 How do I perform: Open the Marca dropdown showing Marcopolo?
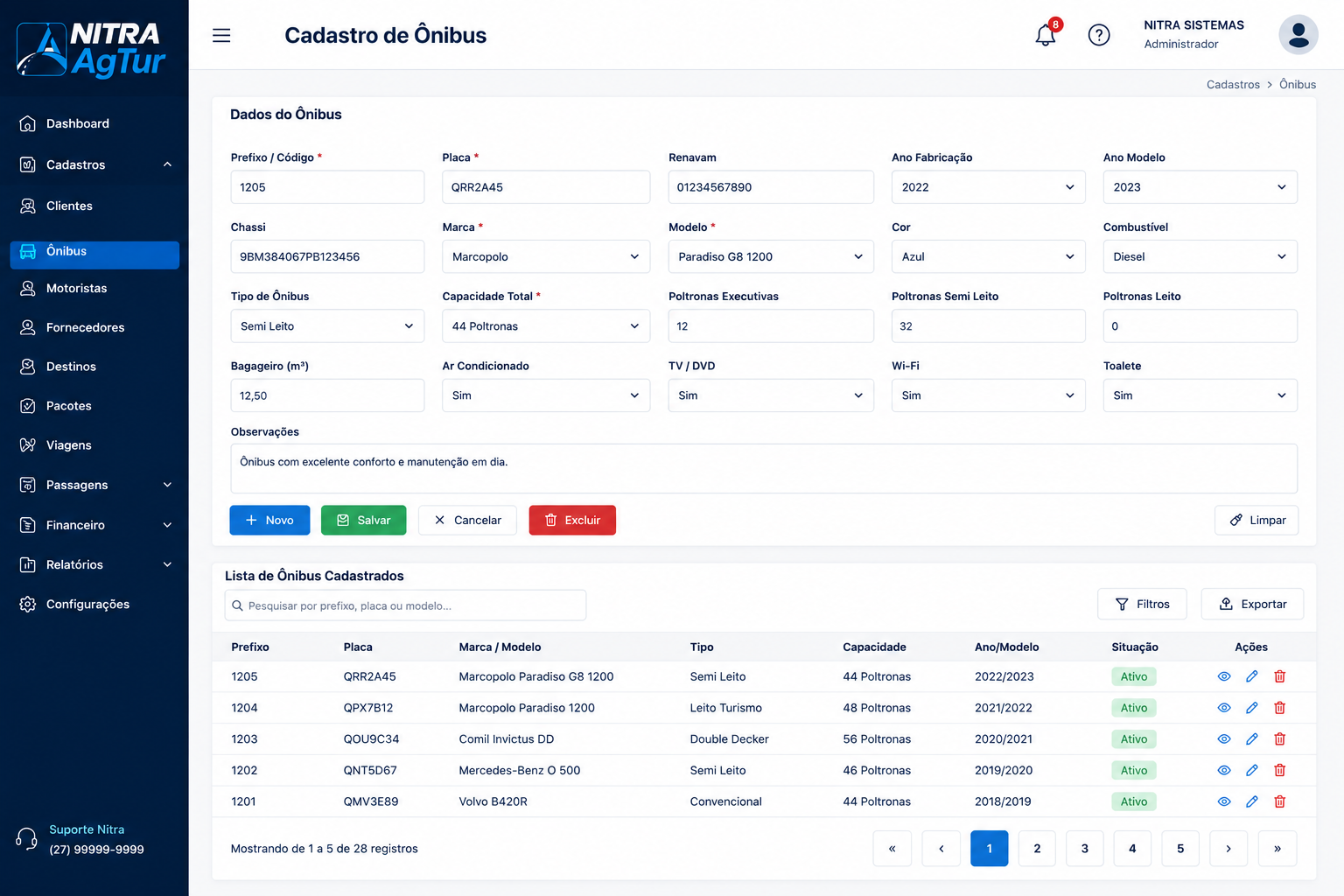(546, 256)
